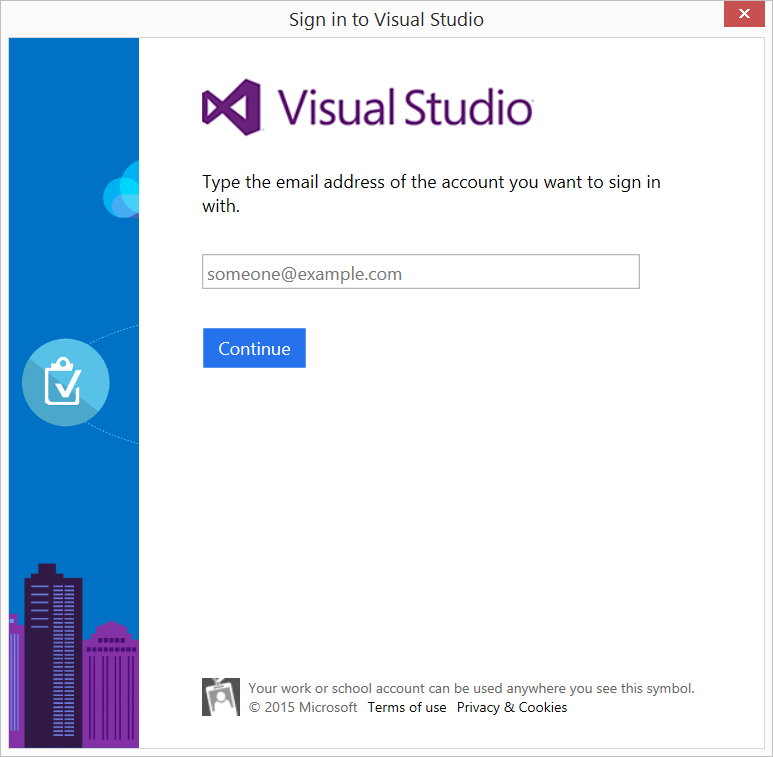Click the 'Sign in to Visual Studio' title
This screenshot has width=773, height=757.
(386, 20)
